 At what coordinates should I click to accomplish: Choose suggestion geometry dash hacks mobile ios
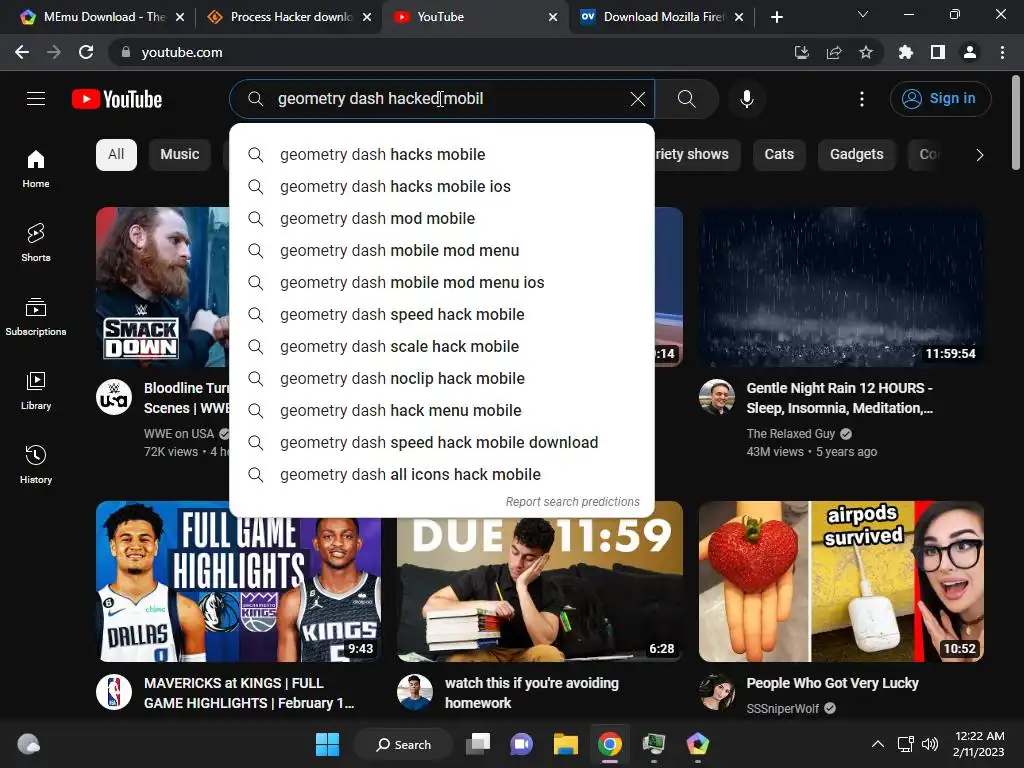tap(442, 187)
